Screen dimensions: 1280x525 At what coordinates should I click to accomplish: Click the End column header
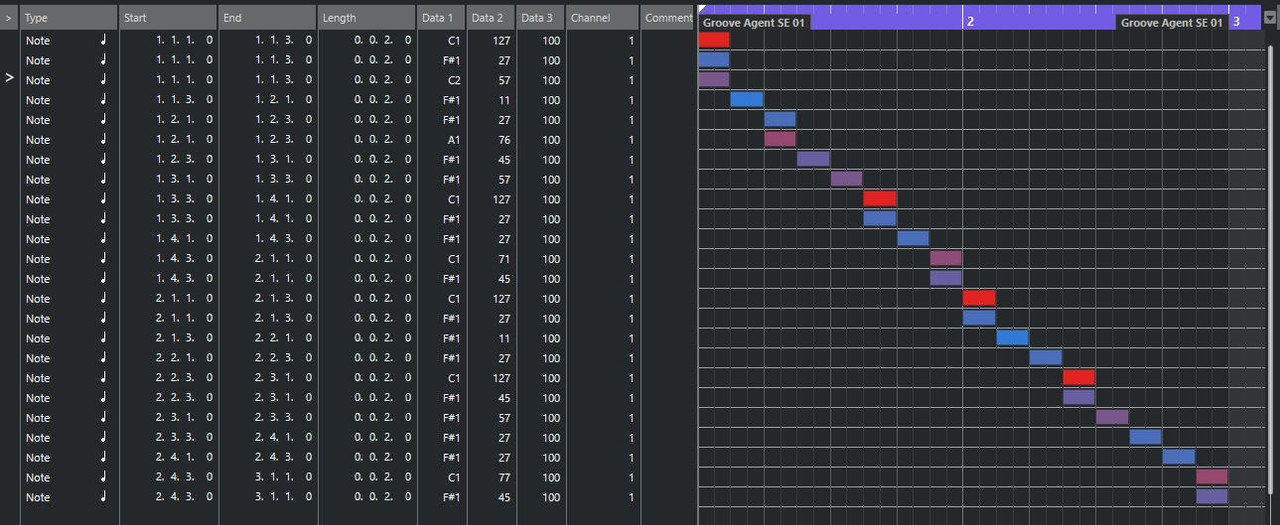point(267,18)
